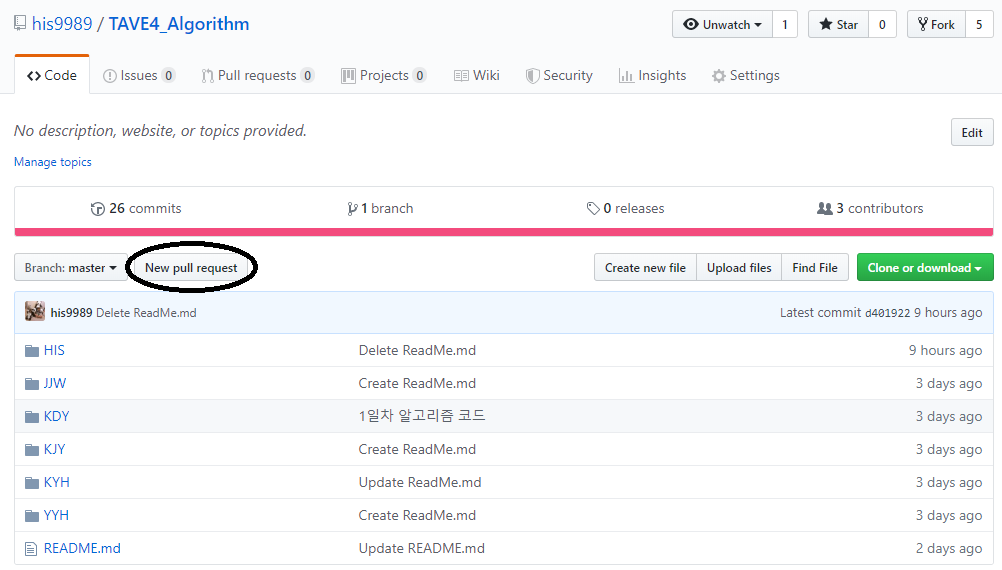Click the his9989 avatar image
The image size is (1002, 570).
(x=35, y=311)
